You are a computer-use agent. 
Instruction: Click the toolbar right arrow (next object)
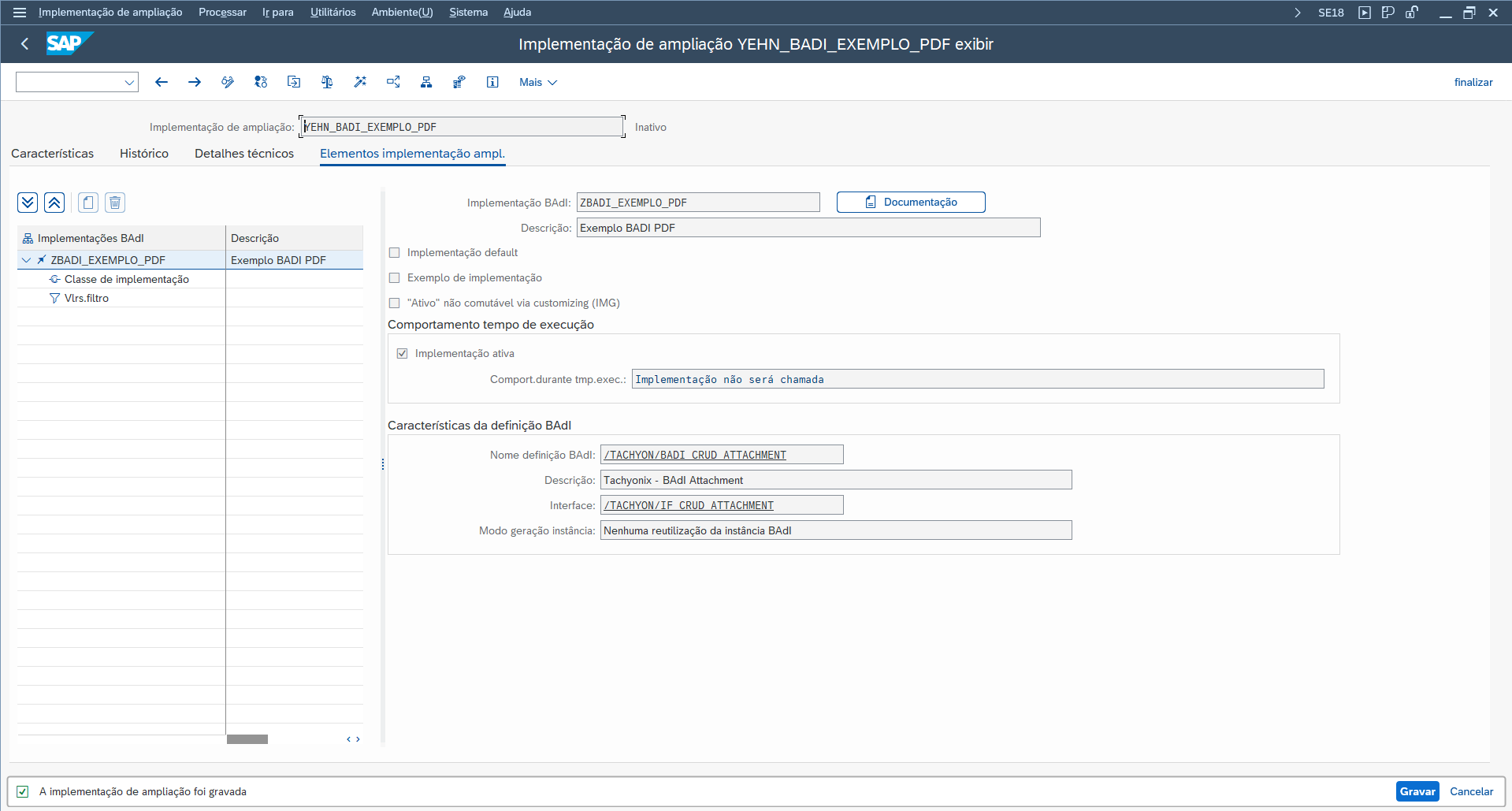click(195, 82)
